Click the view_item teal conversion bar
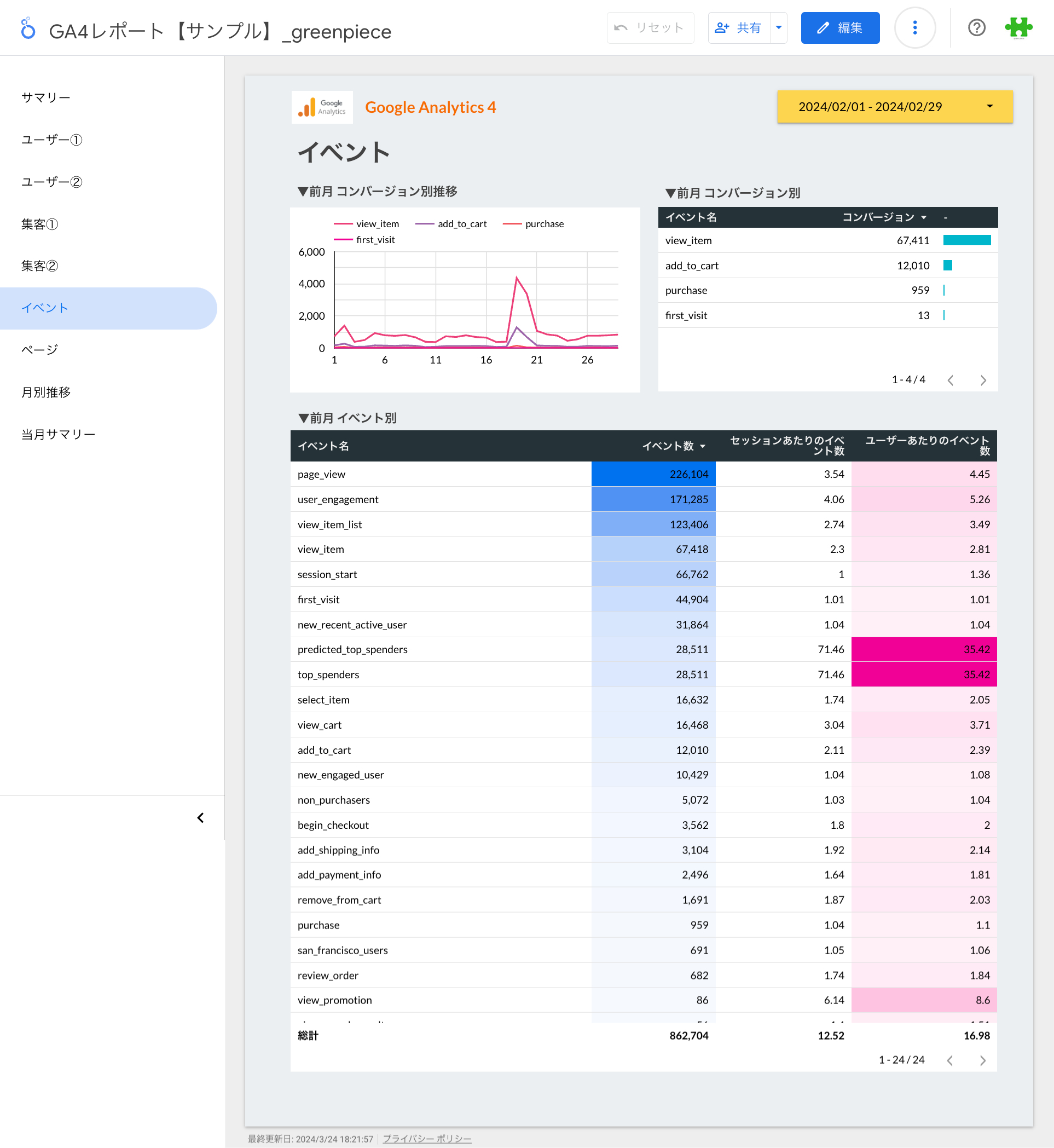Screen dimensions: 1054x1148 point(966,240)
